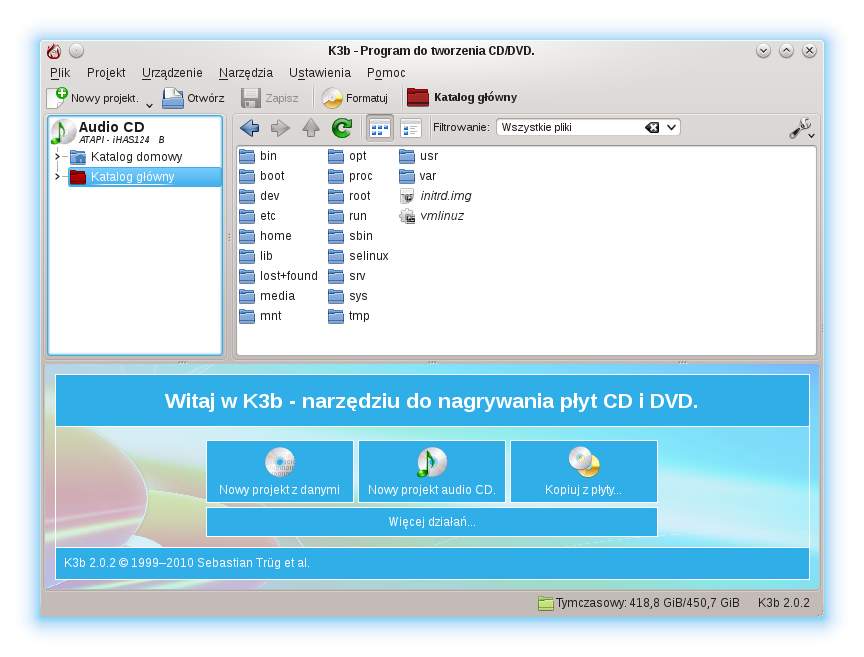This screenshot has width=864, height=657.
Task: Open the Wszystkie pliki filter dropdown
Action: point(671,127)
